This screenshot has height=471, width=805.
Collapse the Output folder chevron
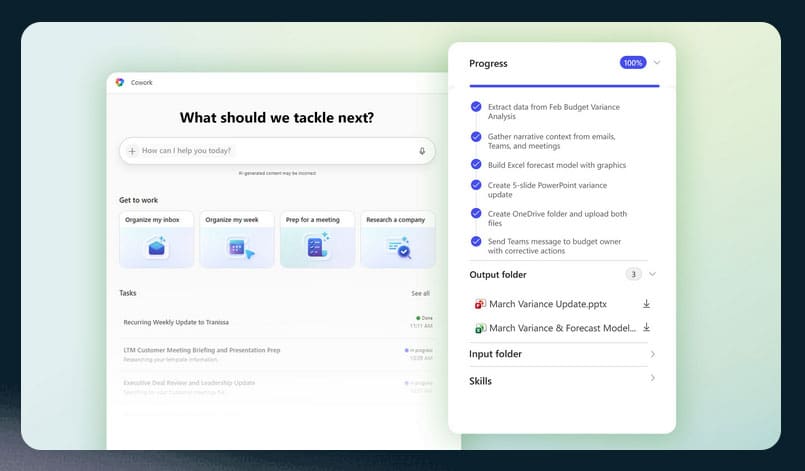(653, 274)
